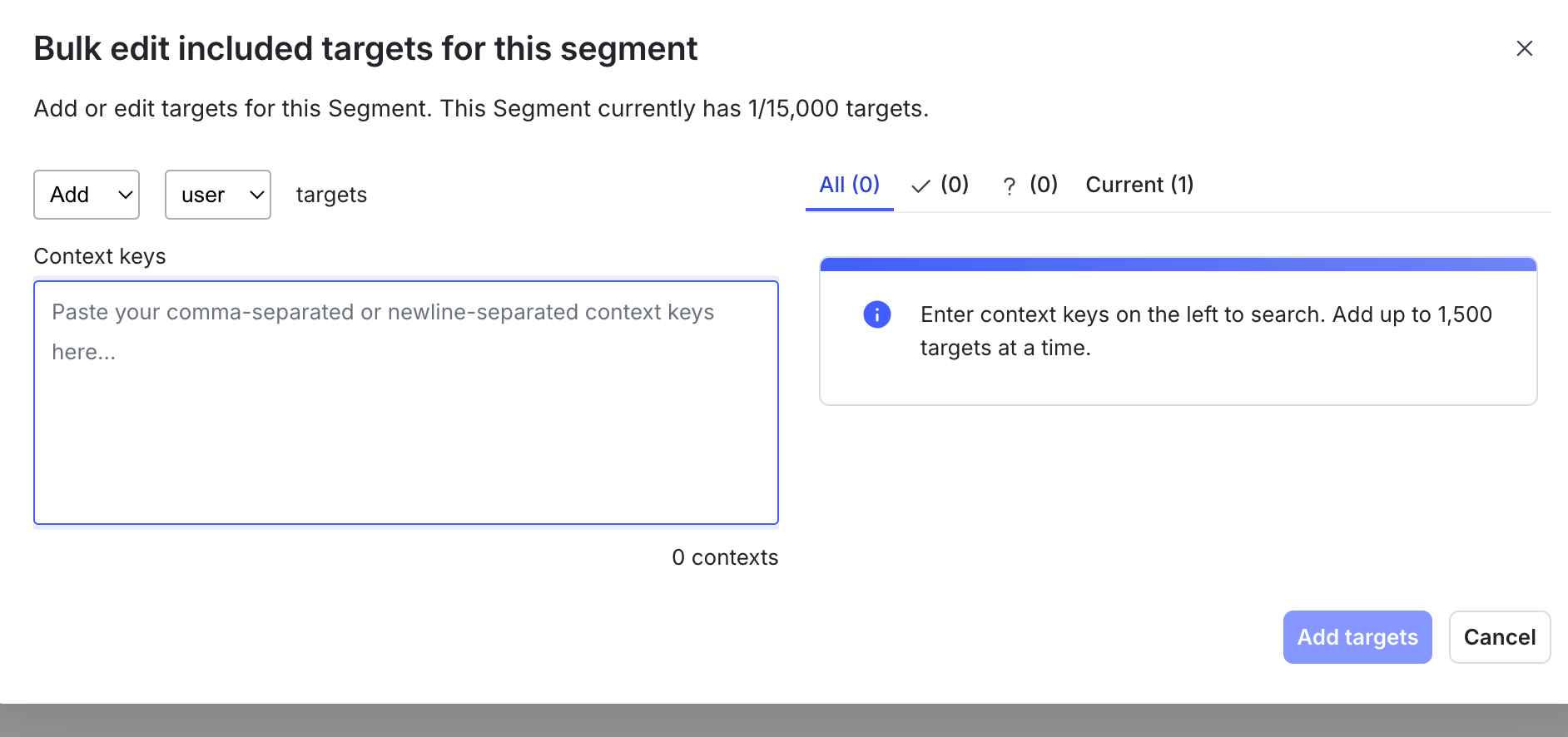Image resolution: width=1568 pixels, height=737 pixels.
Task: Click the question mark icon tab
Action: [1009, 186]
